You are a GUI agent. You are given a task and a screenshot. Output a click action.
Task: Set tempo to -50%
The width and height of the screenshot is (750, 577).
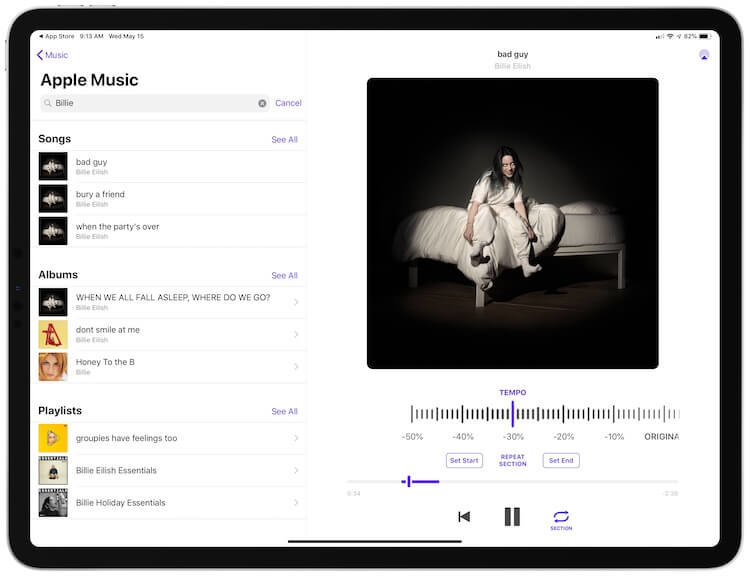pyautogui.click(x=412, y=437)
